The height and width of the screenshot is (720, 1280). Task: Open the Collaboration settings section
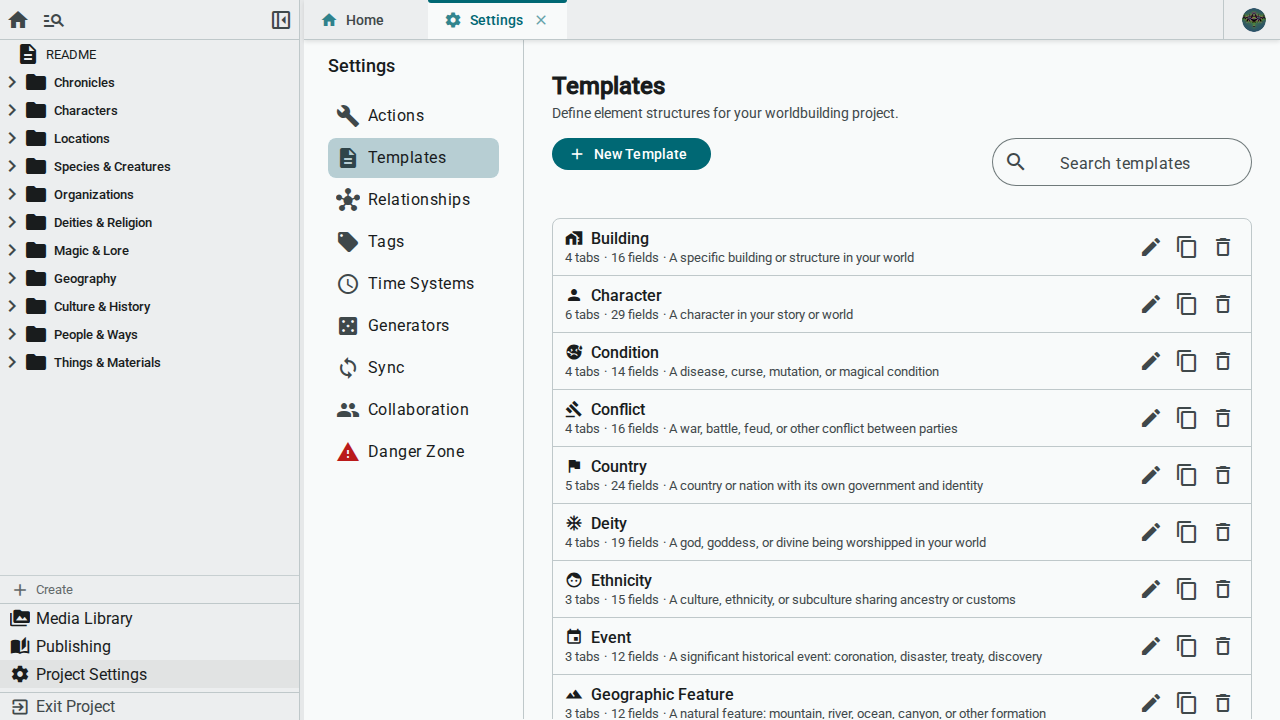pyautogui.click(x=413, y=410)
